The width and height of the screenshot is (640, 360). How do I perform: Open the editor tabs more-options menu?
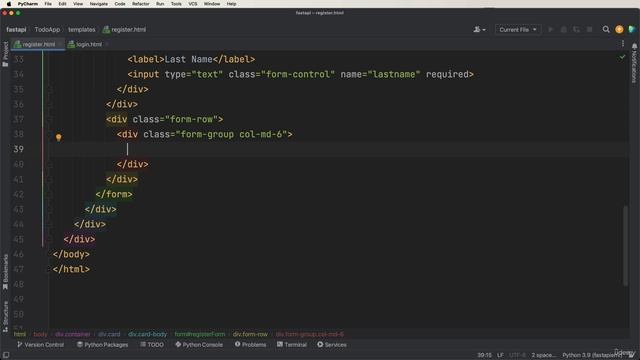point(623,44)
